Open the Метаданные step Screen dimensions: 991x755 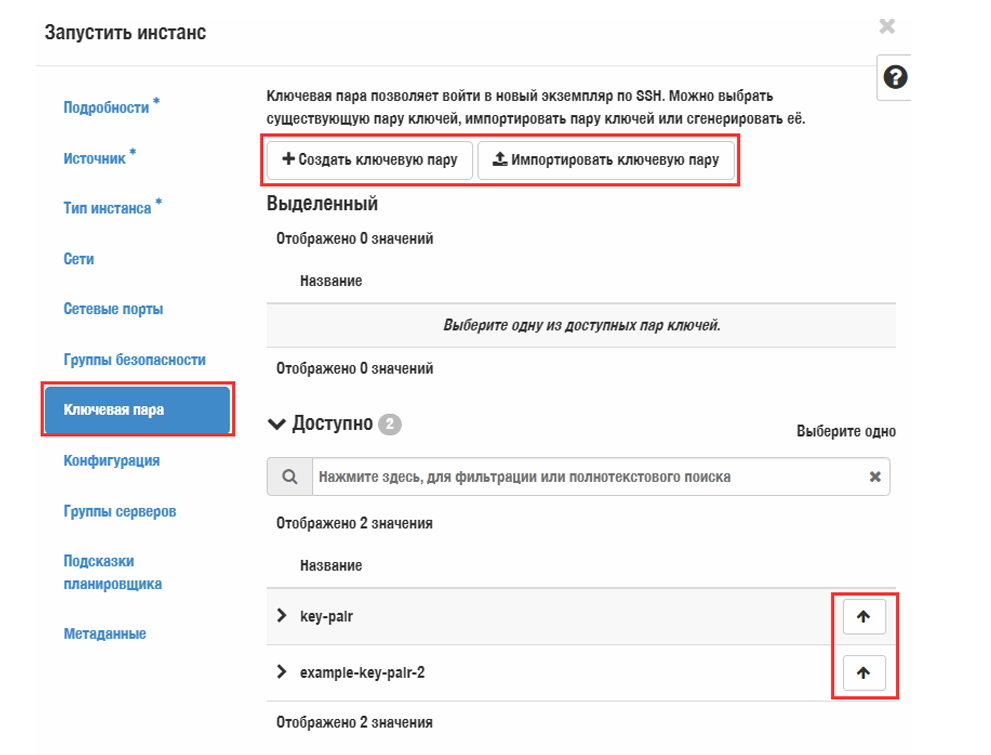pyautogui.click(x=103, y=633)
